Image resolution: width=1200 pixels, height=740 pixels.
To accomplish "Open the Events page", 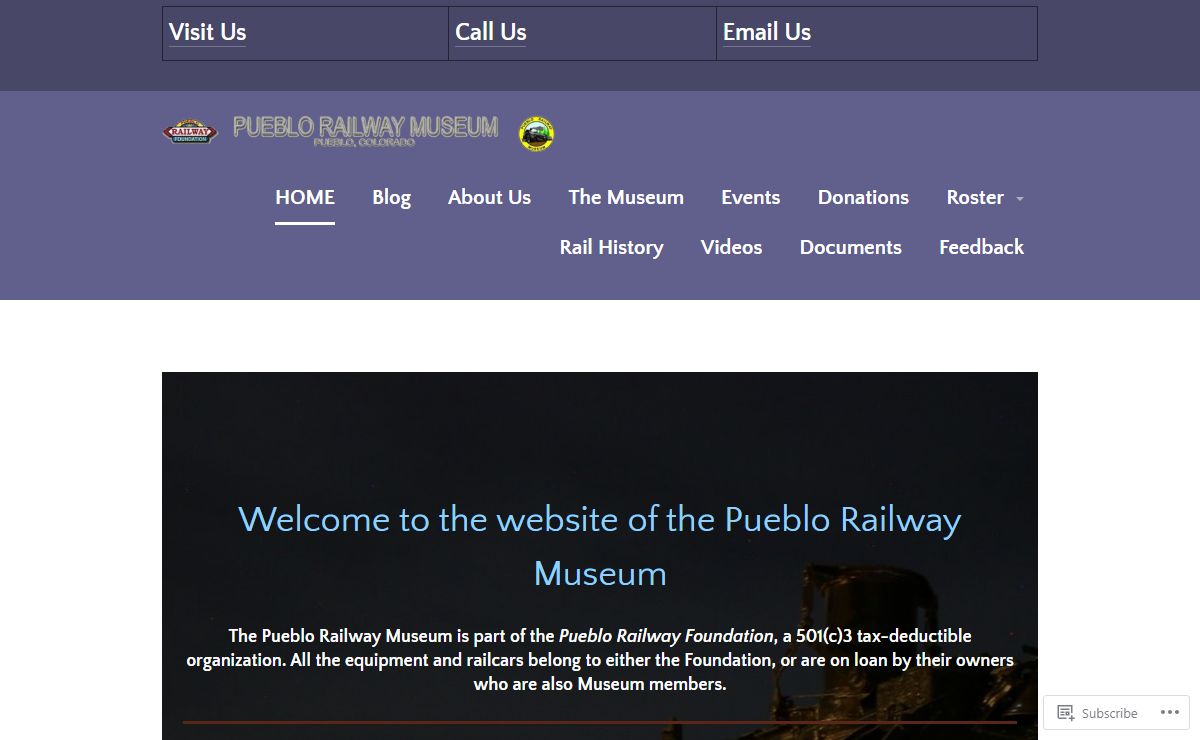I will coord(750,197).
